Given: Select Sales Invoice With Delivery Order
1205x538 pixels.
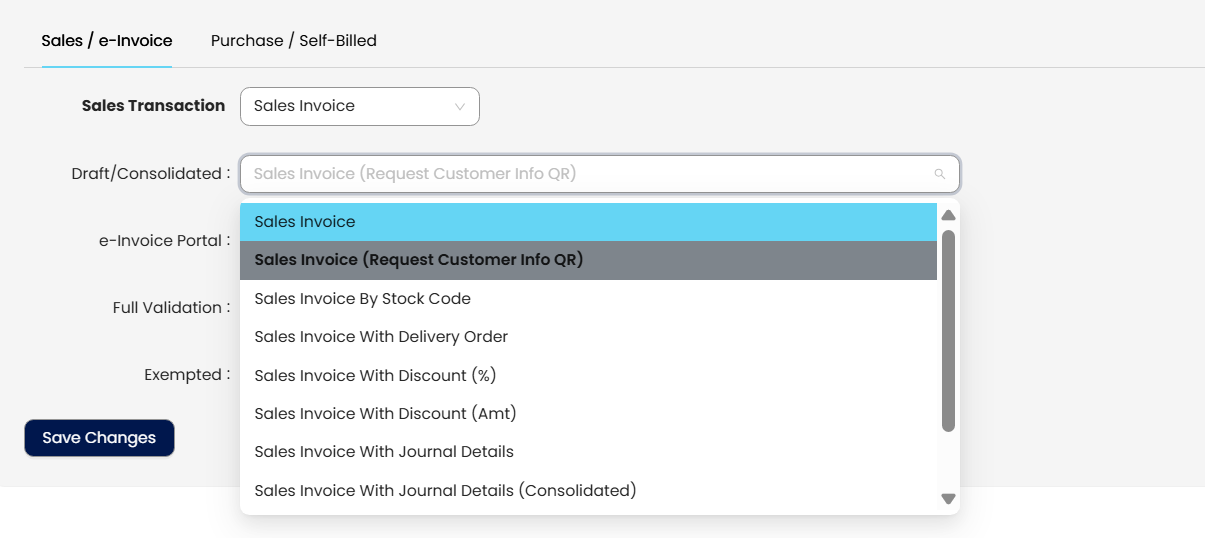Looking at the screenshot, I should click(x=588, y=337).
